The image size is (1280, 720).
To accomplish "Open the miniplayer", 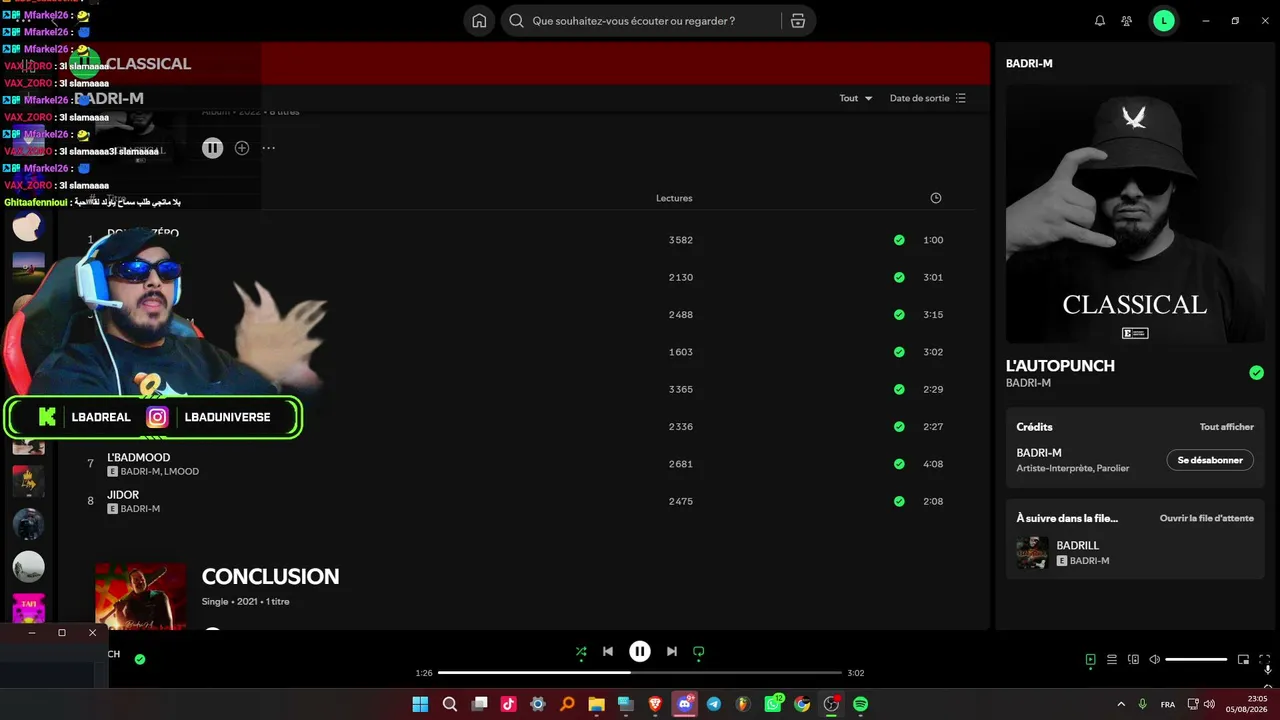I will [x=1244, y=660].
